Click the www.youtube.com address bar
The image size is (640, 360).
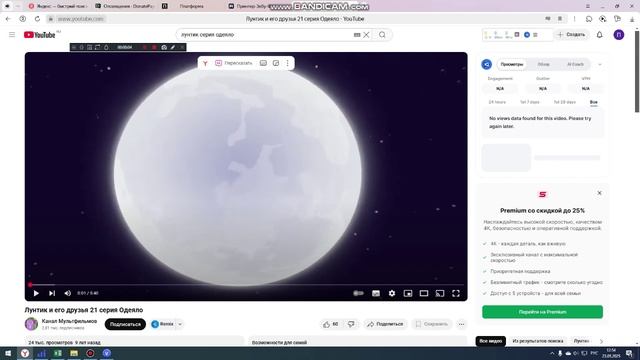pyautogui.click(x=80, y=19)
